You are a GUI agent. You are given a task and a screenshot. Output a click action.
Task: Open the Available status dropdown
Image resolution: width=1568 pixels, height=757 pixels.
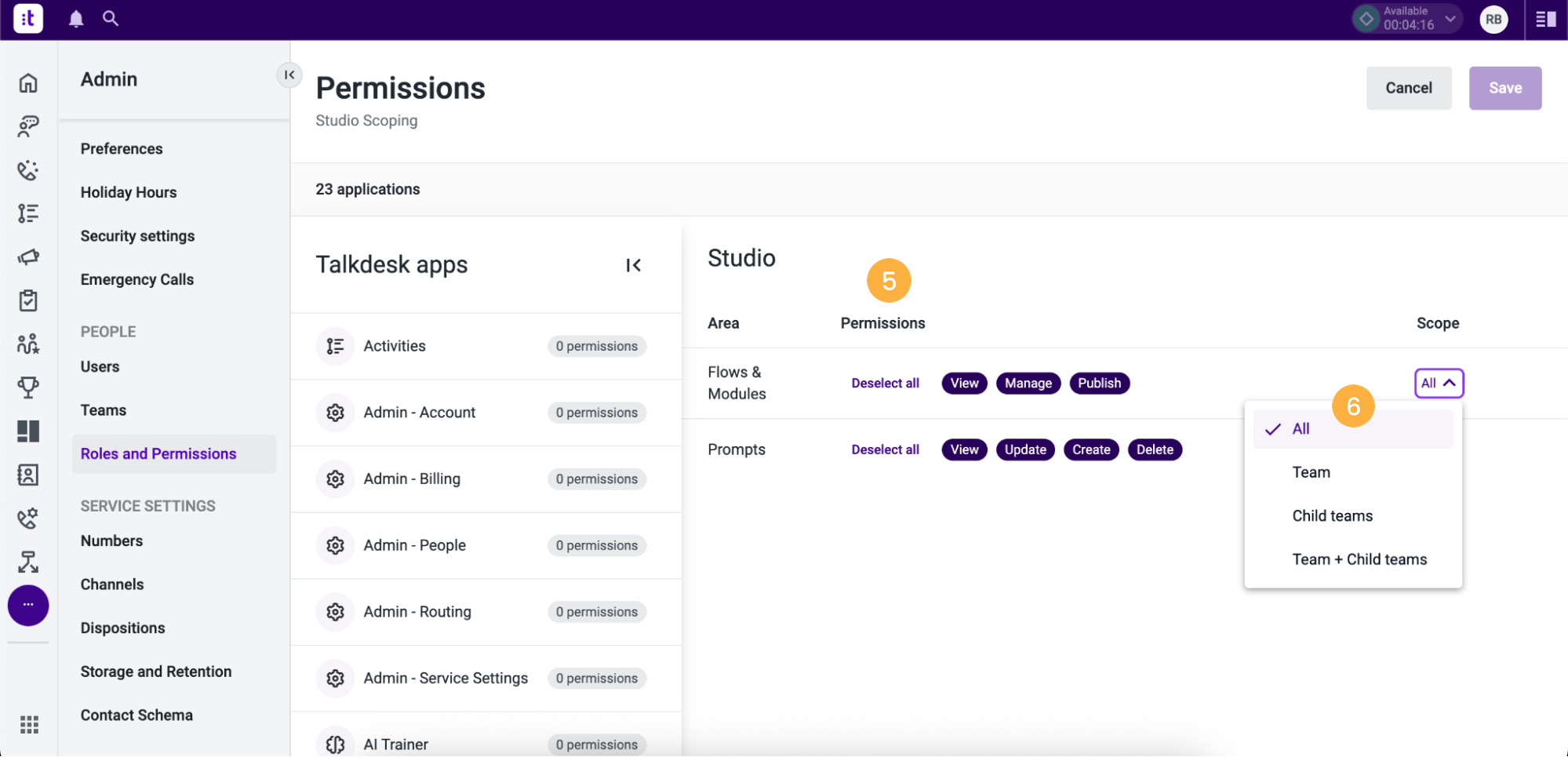click(1407, 19)
